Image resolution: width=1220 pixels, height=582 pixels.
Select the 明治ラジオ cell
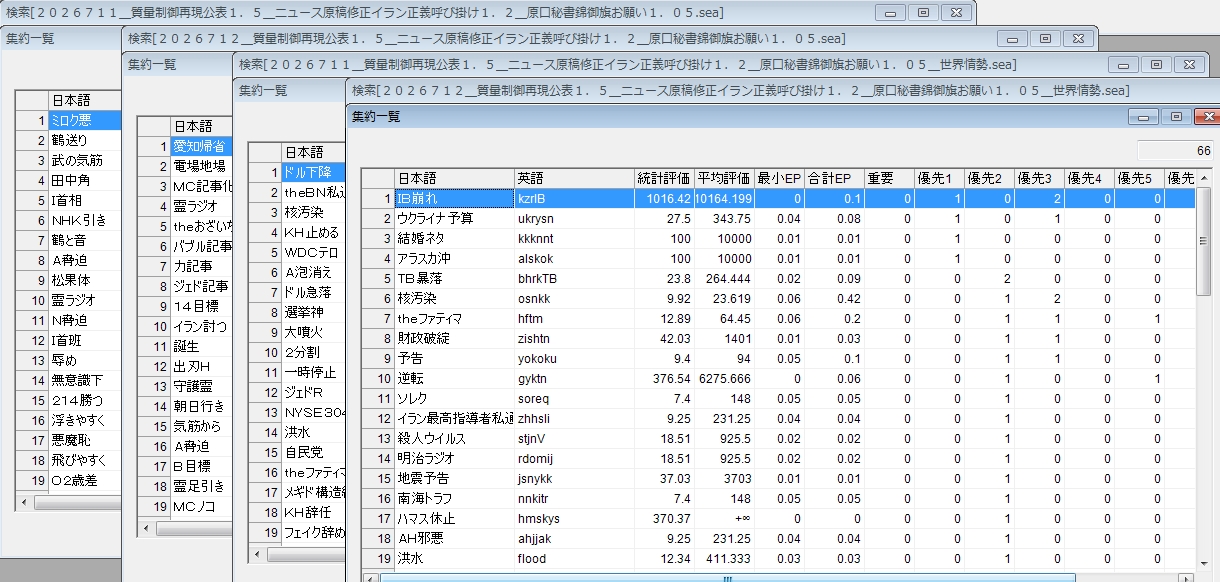[454, 458]
